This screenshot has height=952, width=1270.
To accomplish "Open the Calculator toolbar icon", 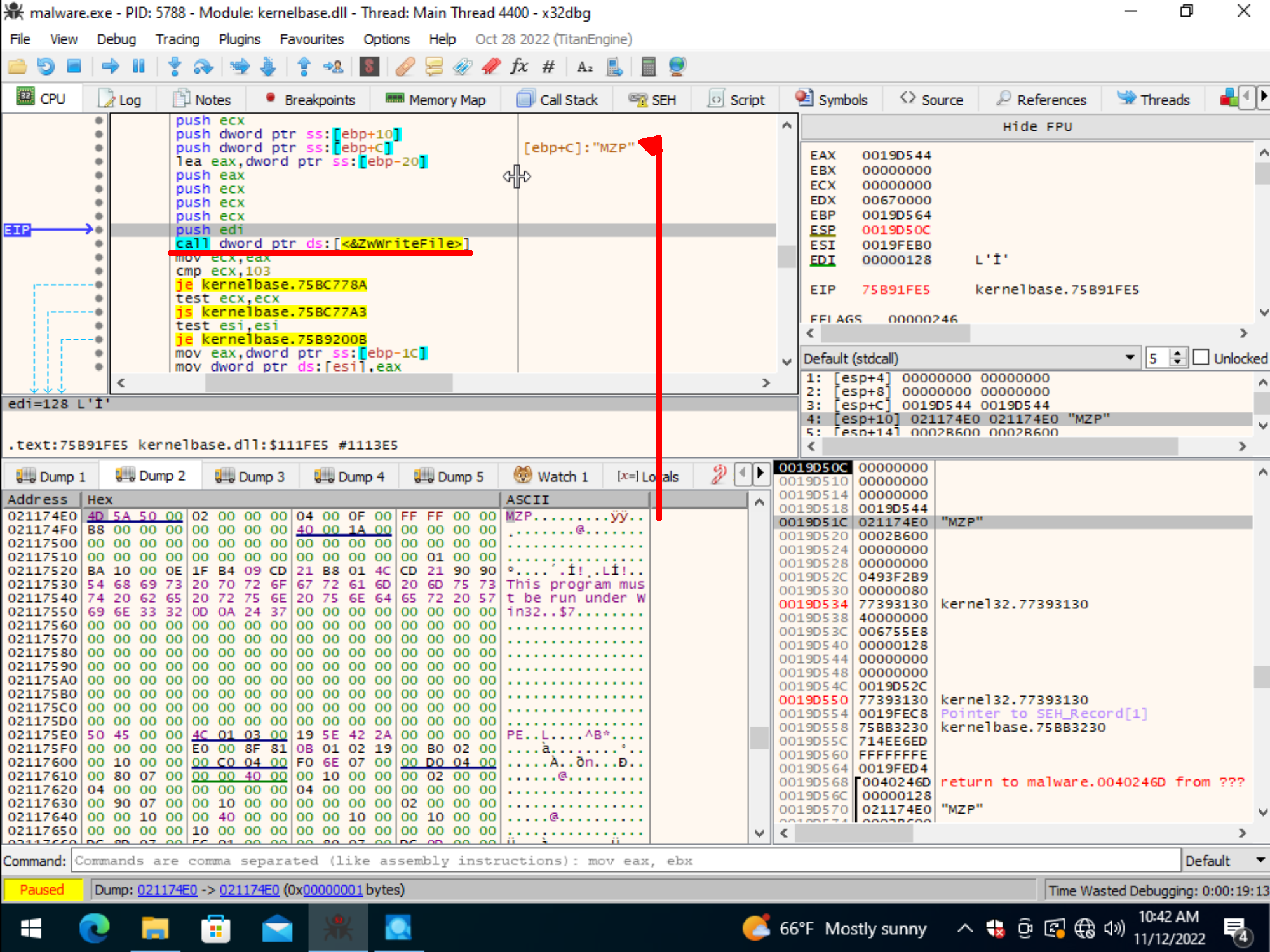I will 647,66.
